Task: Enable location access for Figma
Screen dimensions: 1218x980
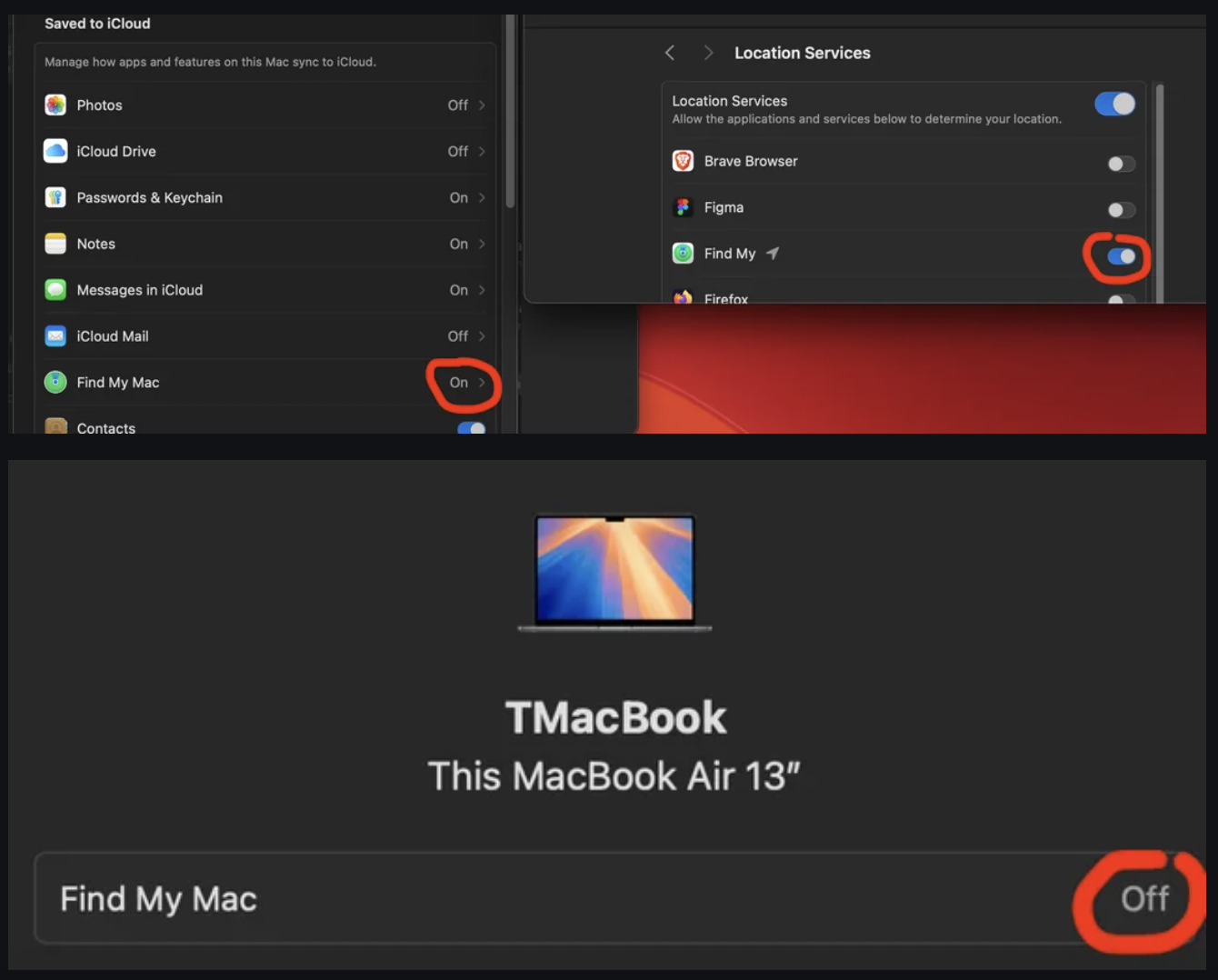Action: pyautogui.click(x=1122, y=210)
